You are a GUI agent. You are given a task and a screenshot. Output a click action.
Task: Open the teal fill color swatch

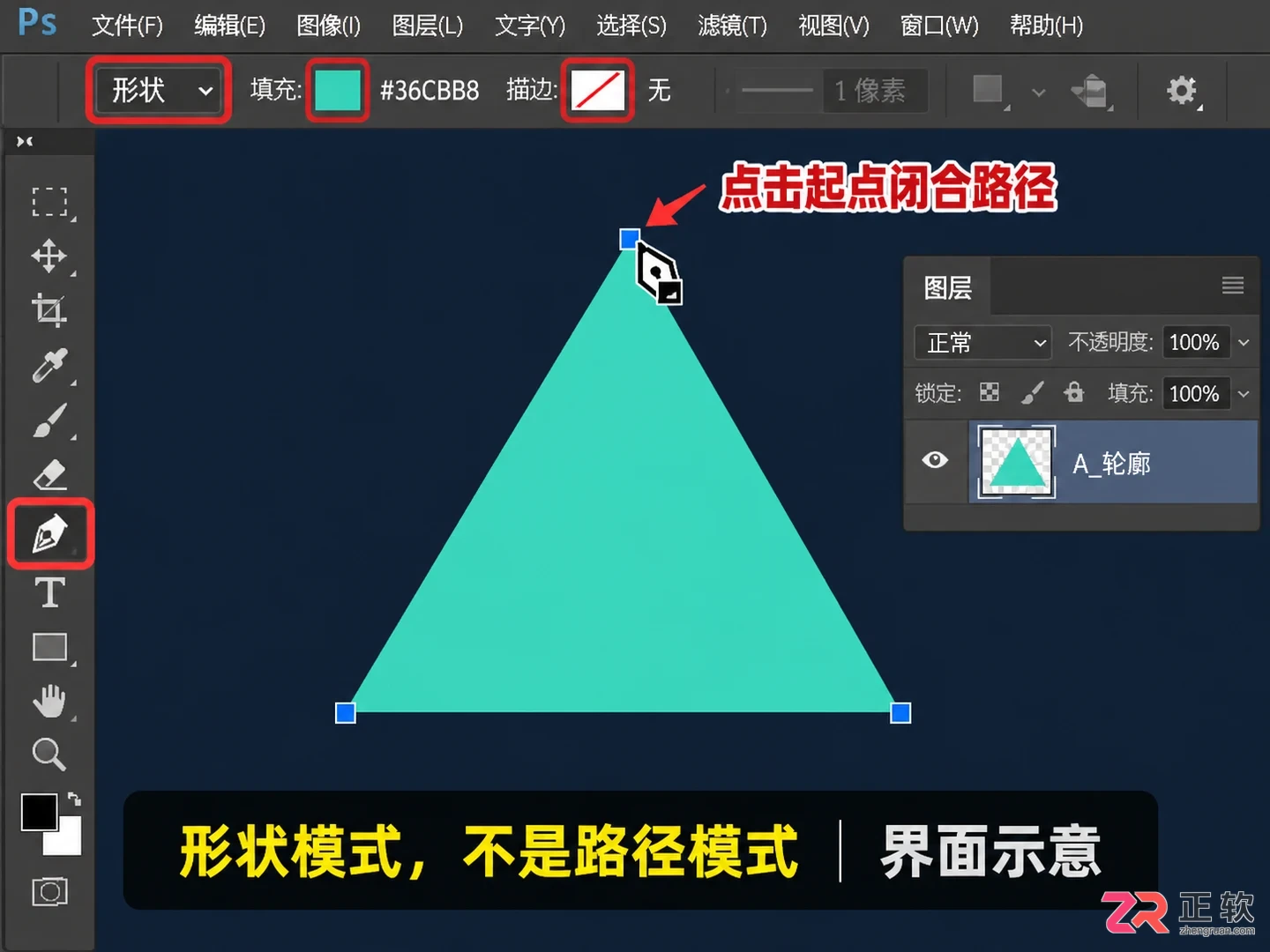[x=338, y=90]
